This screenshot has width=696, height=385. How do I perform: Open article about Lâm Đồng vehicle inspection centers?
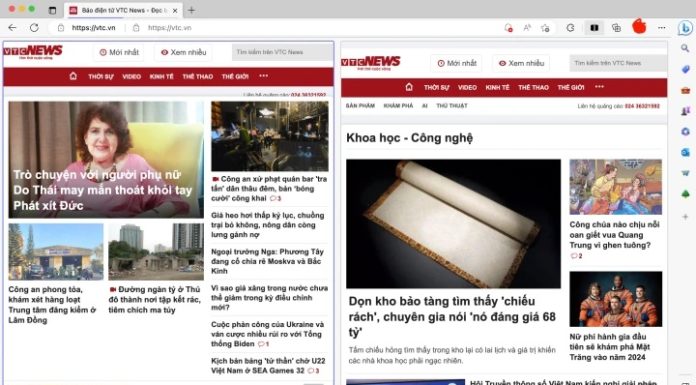pyautogui.click(x=52, y=305)
